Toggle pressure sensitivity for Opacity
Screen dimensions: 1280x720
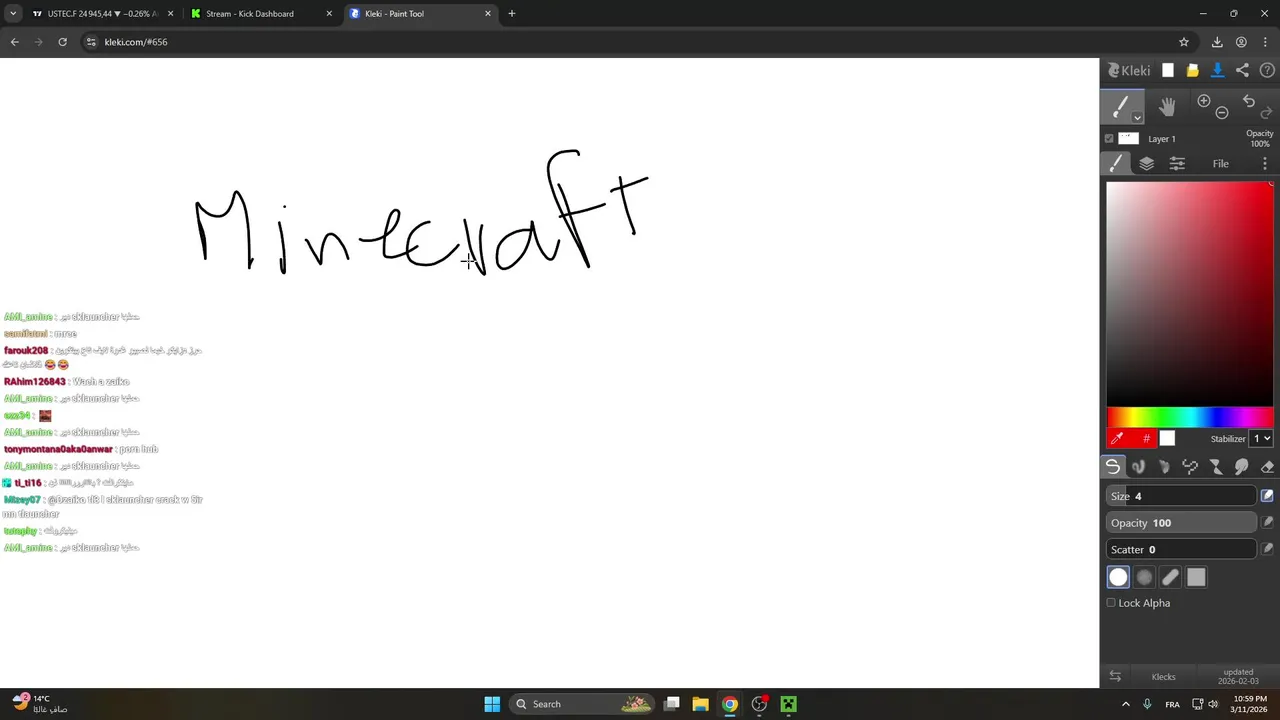(x=1267, y=522)
